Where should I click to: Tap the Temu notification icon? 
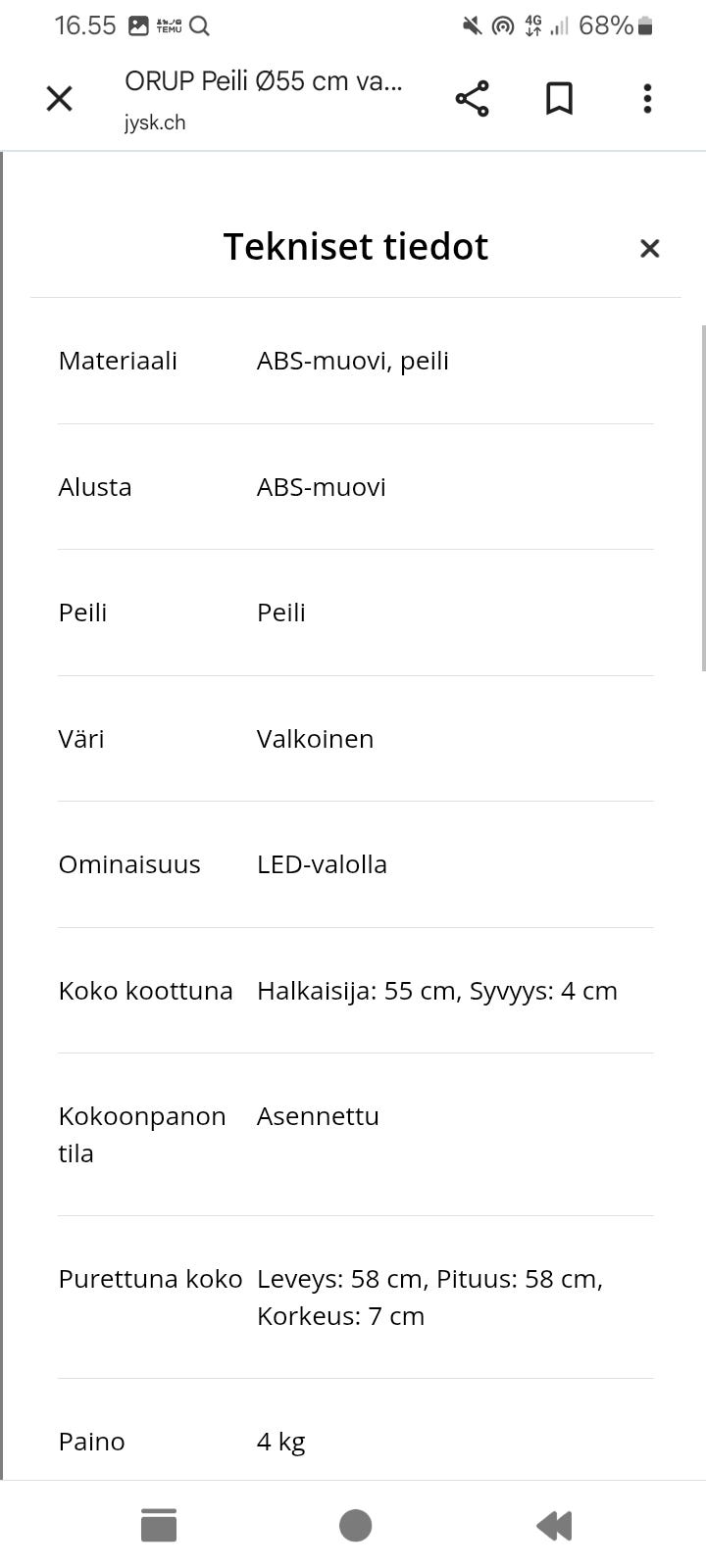[x=169, y=26]
